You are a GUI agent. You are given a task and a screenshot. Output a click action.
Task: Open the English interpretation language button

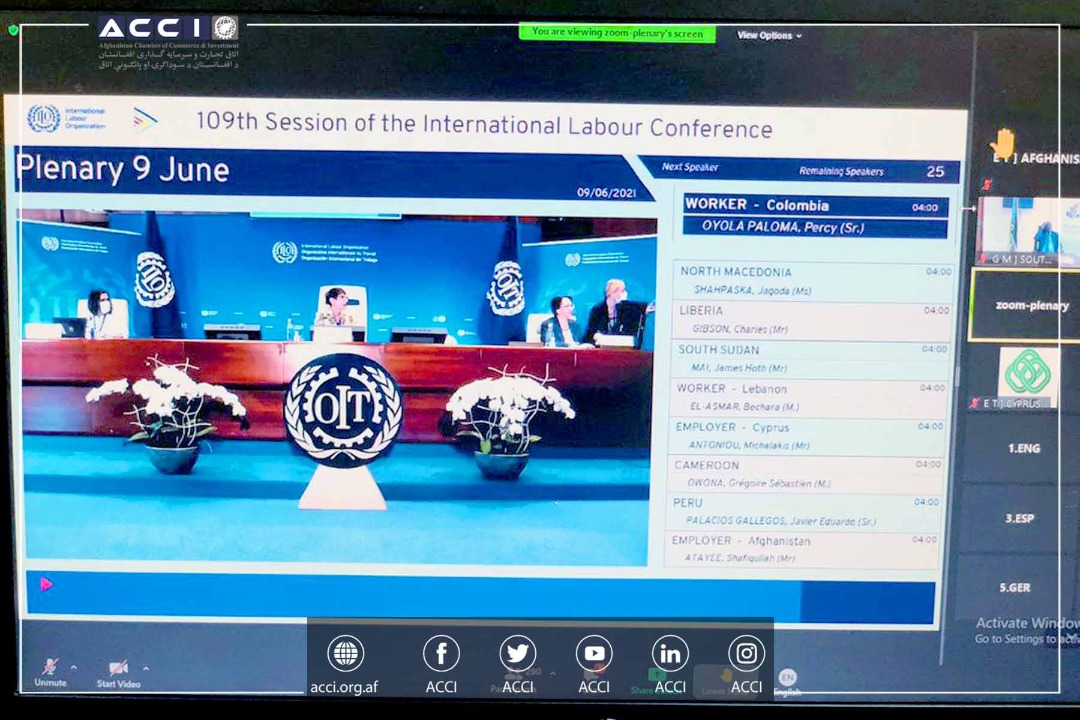(x=787, y=682)
